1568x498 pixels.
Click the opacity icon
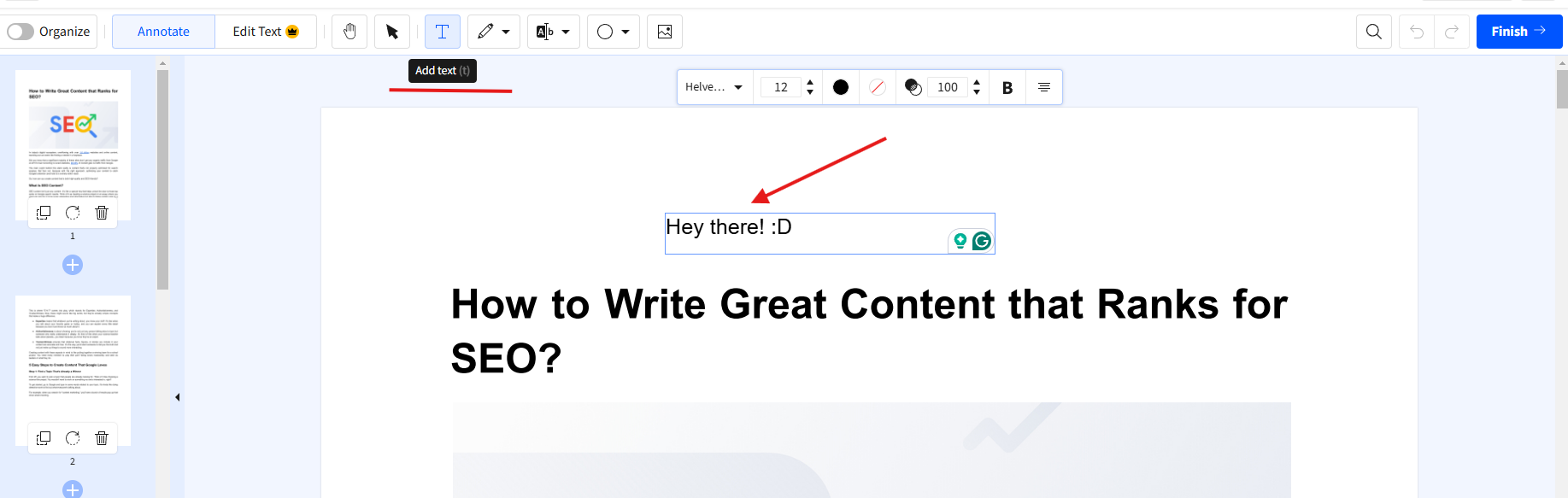coord(913,87)
